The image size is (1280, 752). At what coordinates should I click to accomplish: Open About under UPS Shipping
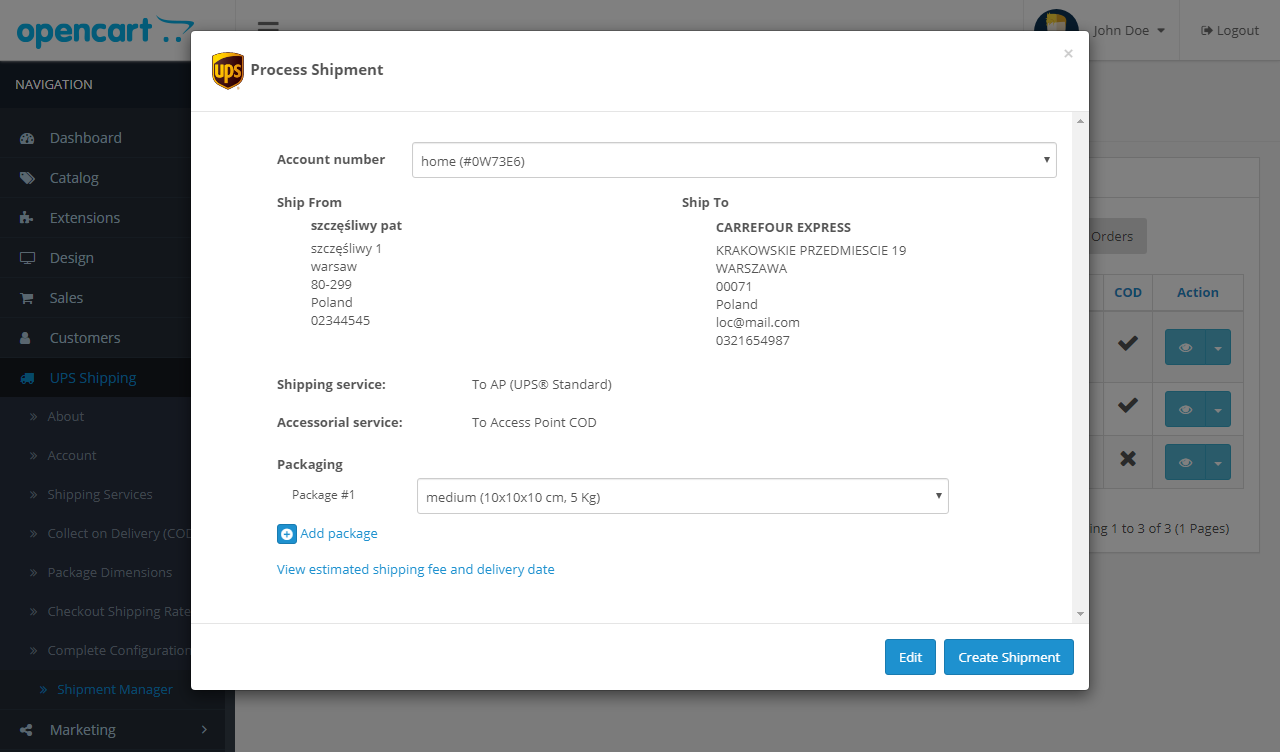pos(66,416)
